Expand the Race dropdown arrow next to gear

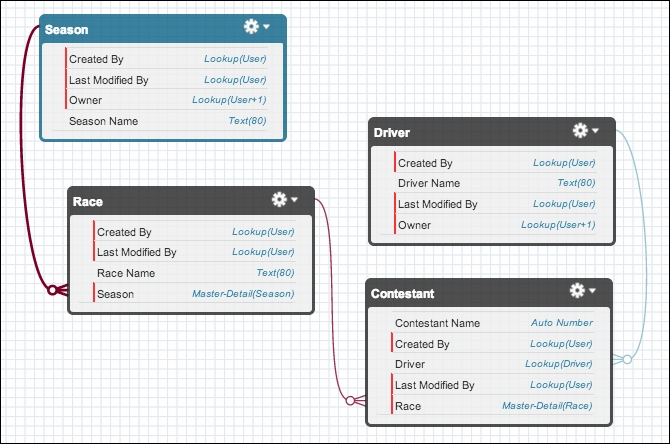pyautogui.click(x=294, y=199)
